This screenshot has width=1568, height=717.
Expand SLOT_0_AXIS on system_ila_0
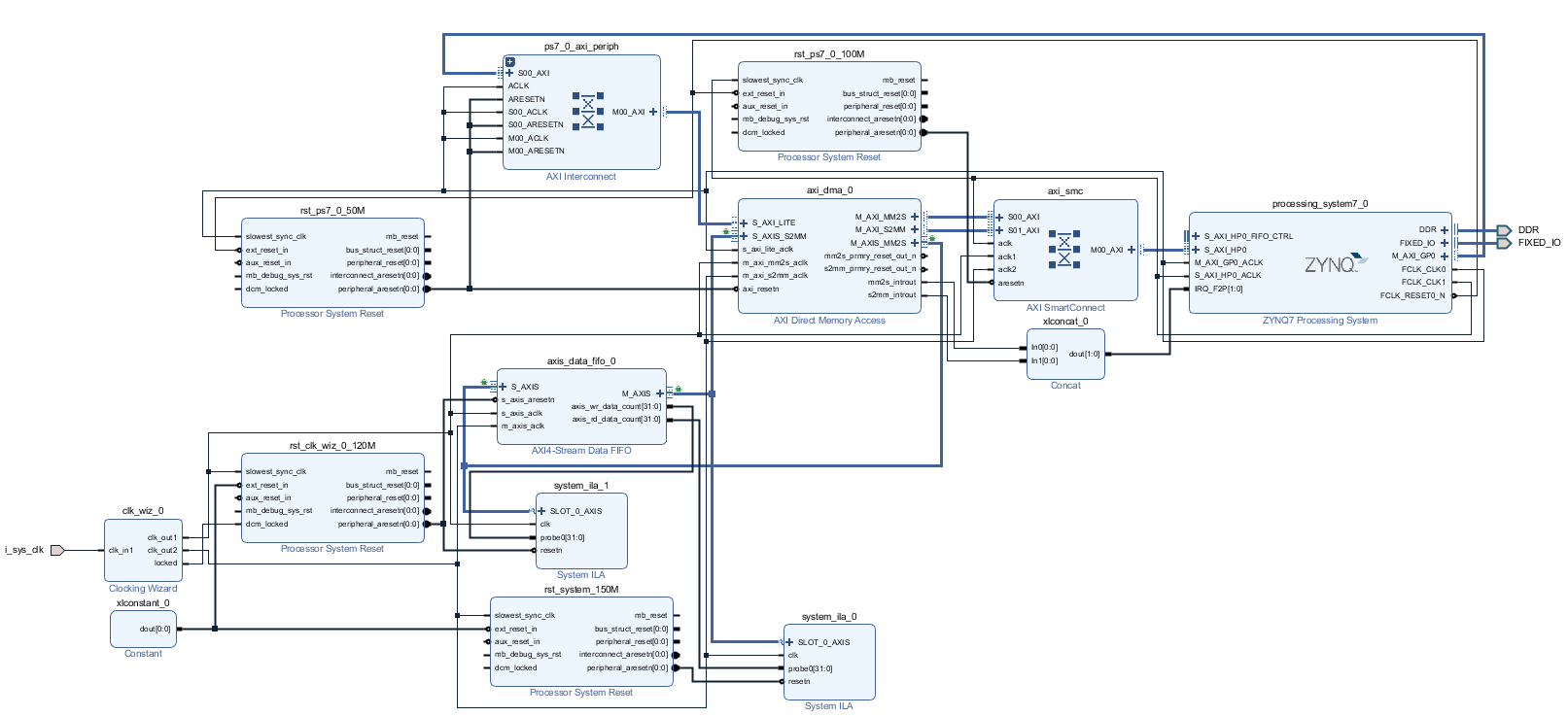[x=789, y=642]
